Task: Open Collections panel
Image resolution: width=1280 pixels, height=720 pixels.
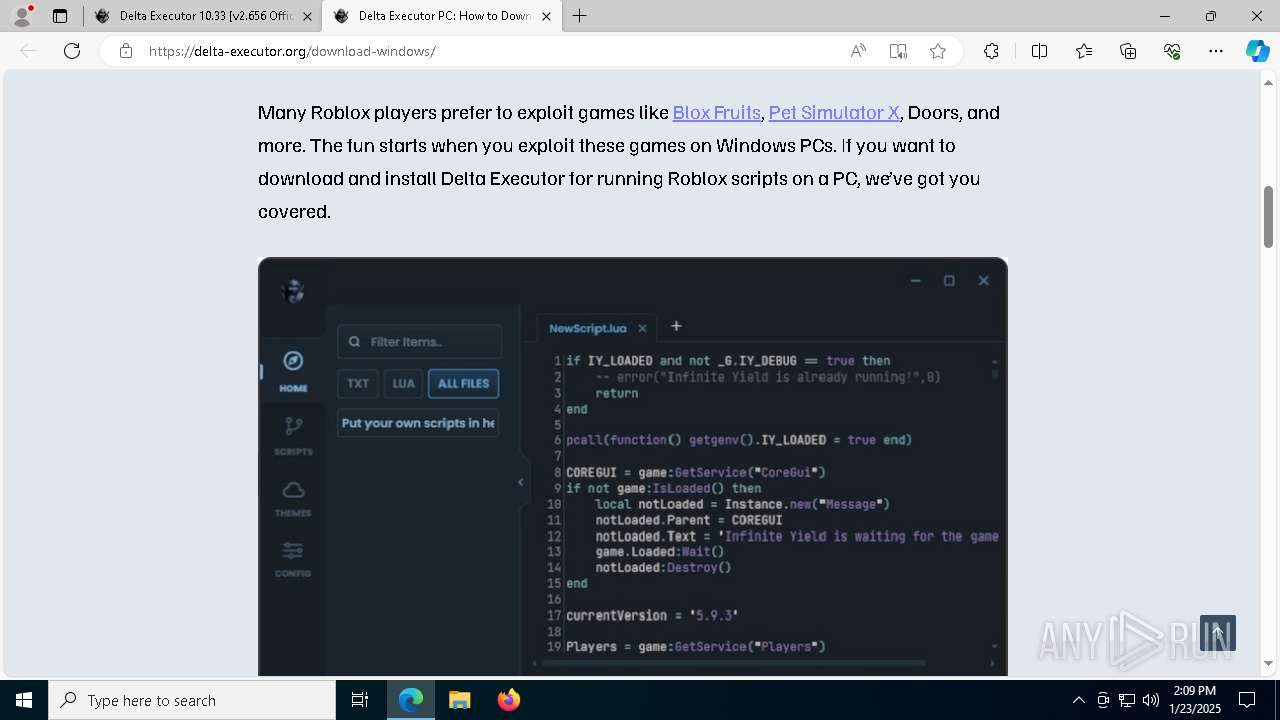Action: (x=1128, y=51)
